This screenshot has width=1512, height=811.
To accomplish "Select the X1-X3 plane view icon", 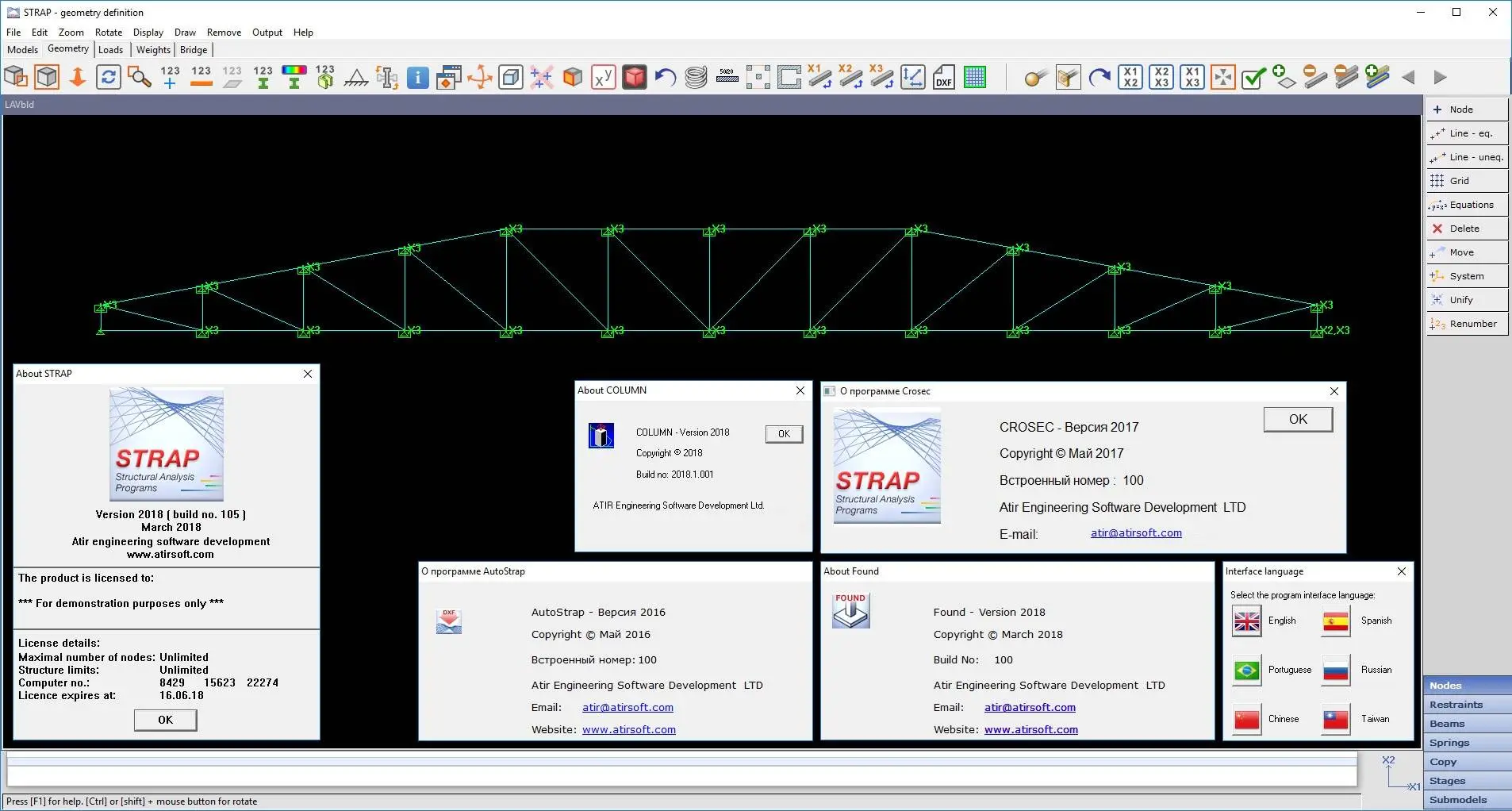I will coord(1192,77).
